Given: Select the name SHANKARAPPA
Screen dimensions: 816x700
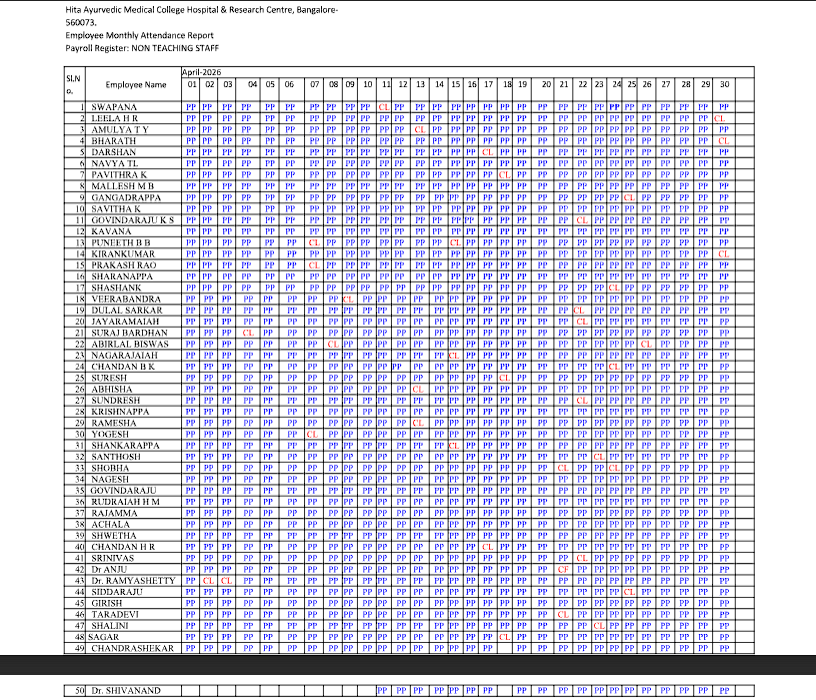Looking at the screenshot, I should [x=125, y=446].
